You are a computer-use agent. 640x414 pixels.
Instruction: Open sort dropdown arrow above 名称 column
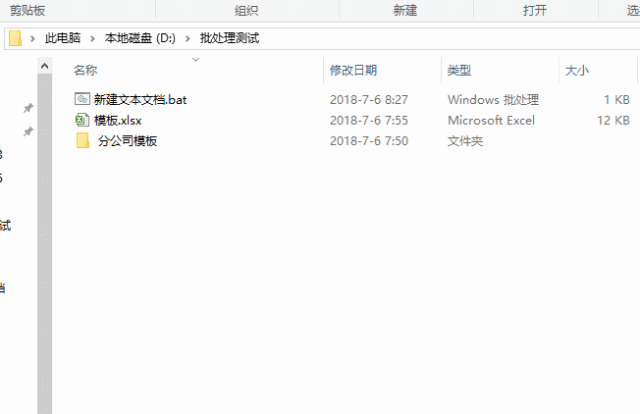coord(196,60)
